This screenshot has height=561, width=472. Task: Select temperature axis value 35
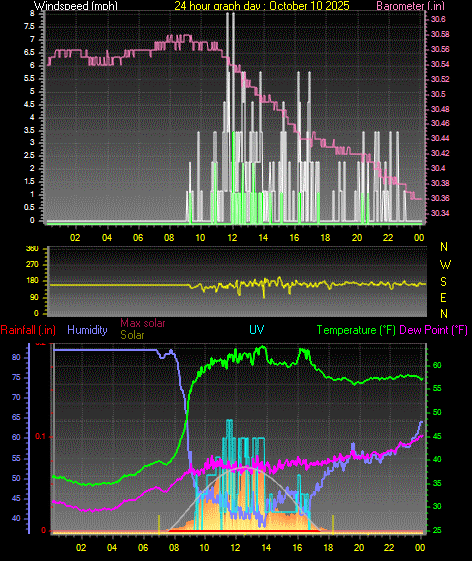(x=437, y=483)
